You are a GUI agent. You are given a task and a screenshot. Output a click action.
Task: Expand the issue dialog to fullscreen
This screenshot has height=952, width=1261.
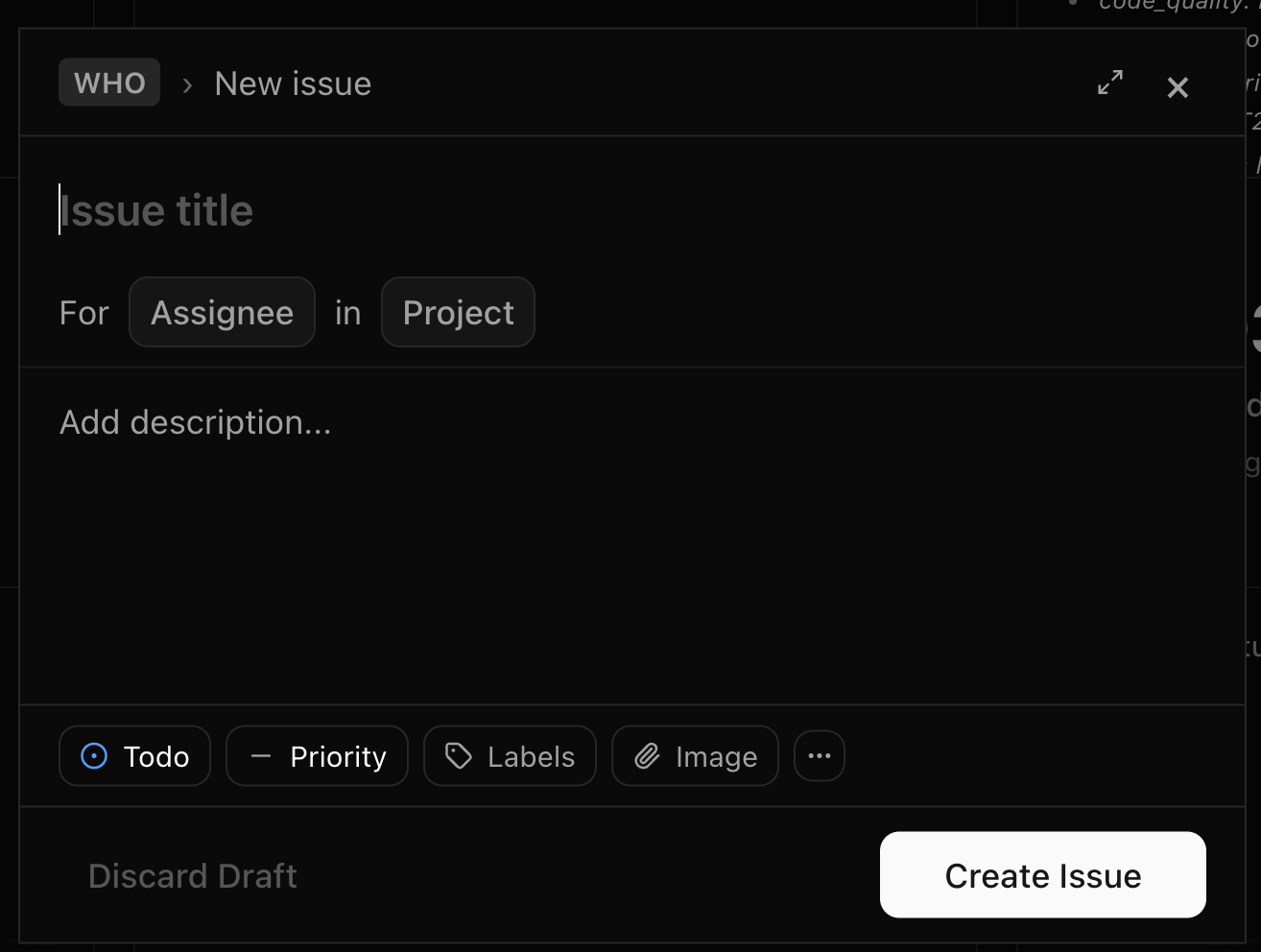pyautogui.click(x=1110, y=83)
